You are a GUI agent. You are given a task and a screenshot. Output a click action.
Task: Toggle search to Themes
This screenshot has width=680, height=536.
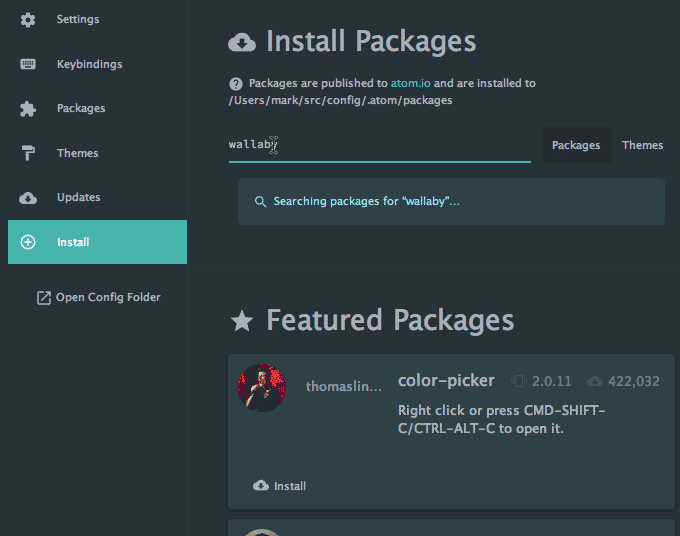pyautogui.click(x=642, y=145)
